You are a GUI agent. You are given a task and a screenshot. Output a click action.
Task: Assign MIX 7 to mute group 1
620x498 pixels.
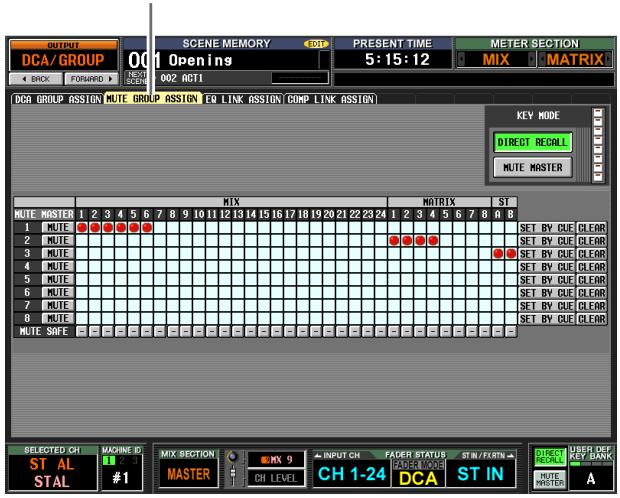[x=160, y=227]
